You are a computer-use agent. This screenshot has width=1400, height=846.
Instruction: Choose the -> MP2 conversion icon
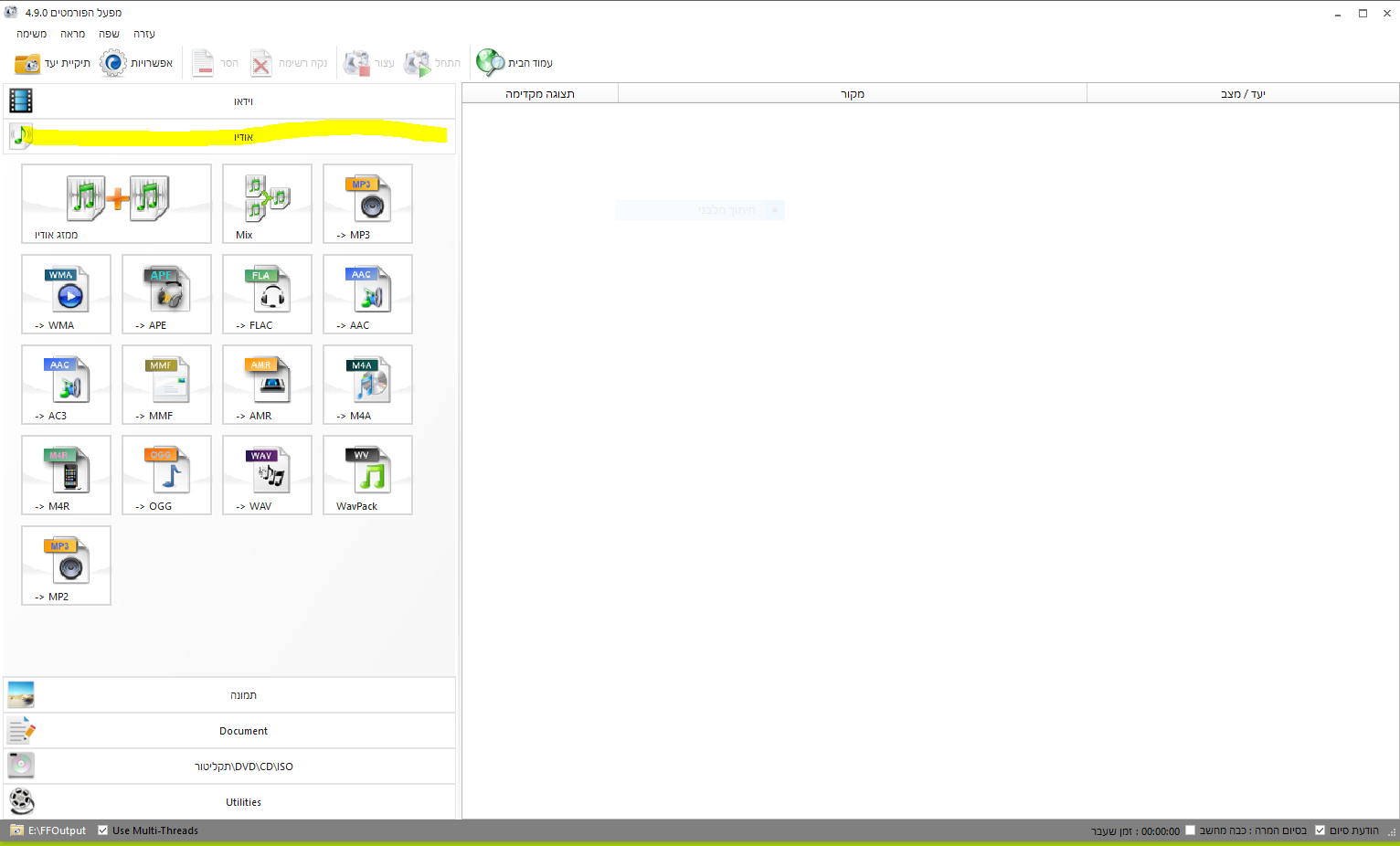coord(66,566)
